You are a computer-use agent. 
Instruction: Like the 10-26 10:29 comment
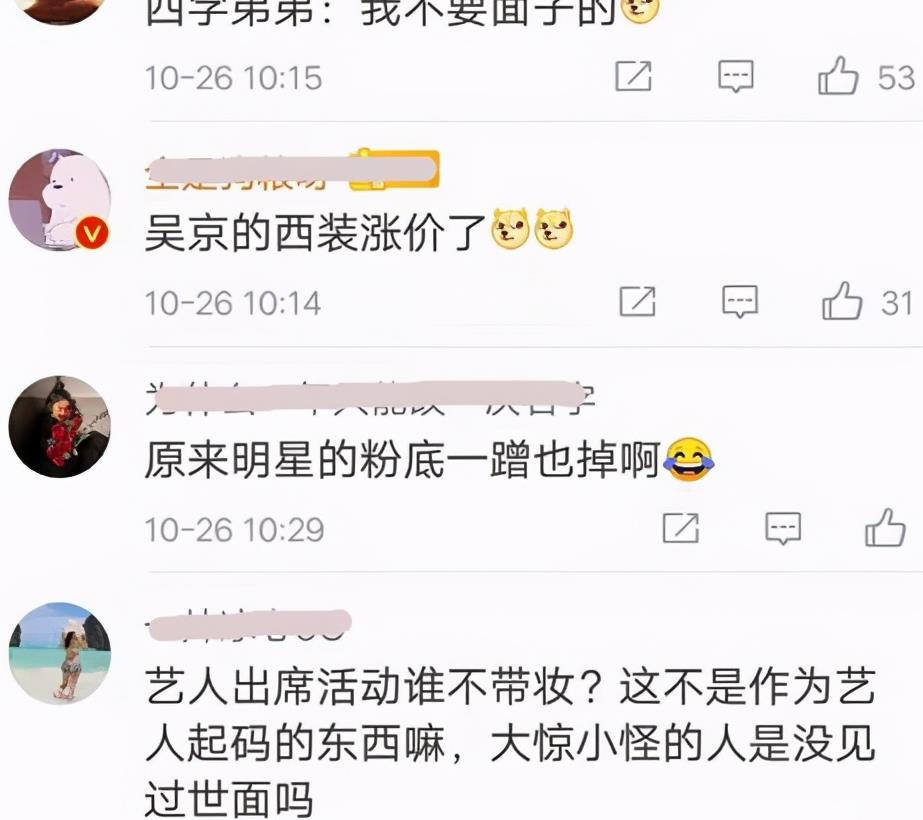(x=885, y=527)
